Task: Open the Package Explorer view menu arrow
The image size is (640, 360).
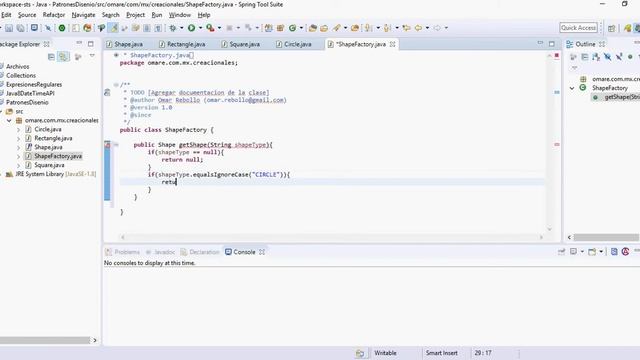Action: coord(92,56)
